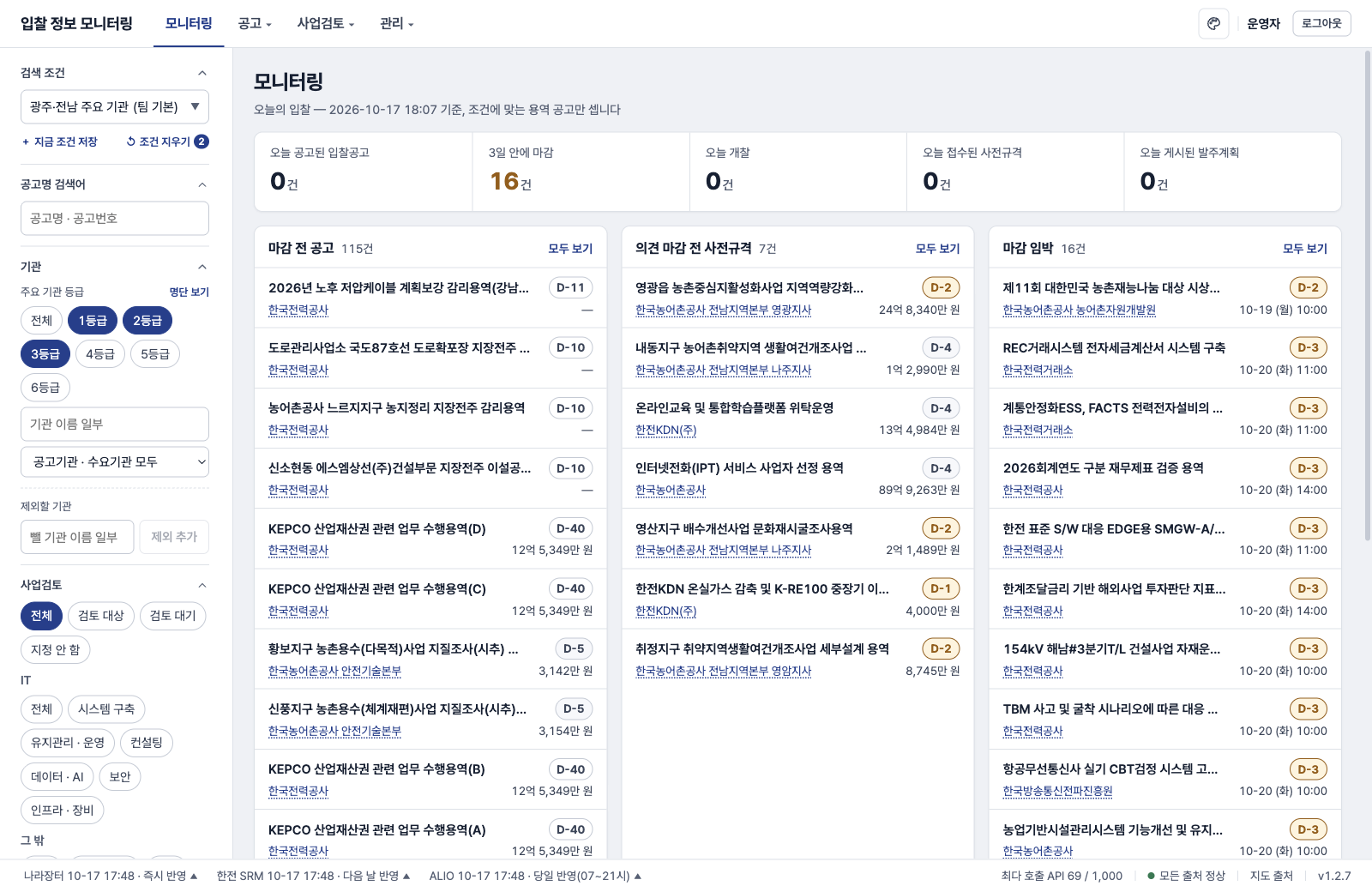The image size is (1372, 892).
Task: Click the 로그아웃 button
Action: coord(1321,23)
